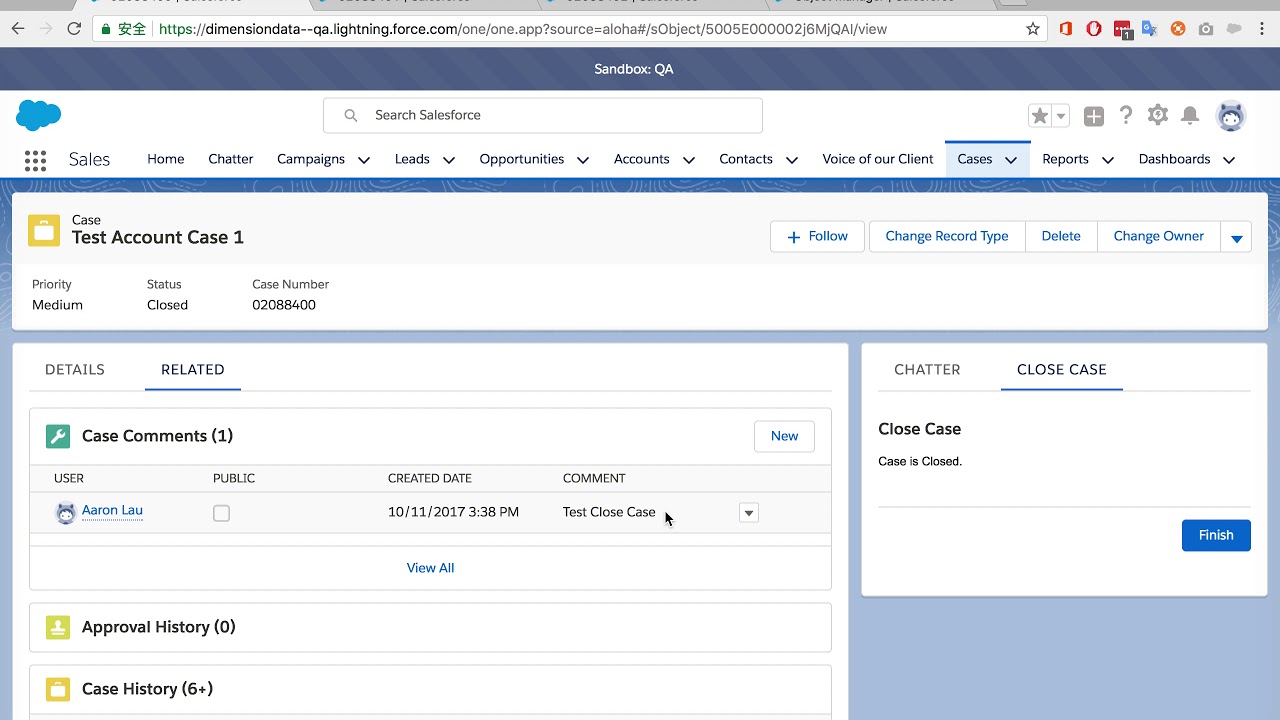Open the red password extension with badge 1
Screen dimensions: 1280x720
click(x=1122, y=29)
